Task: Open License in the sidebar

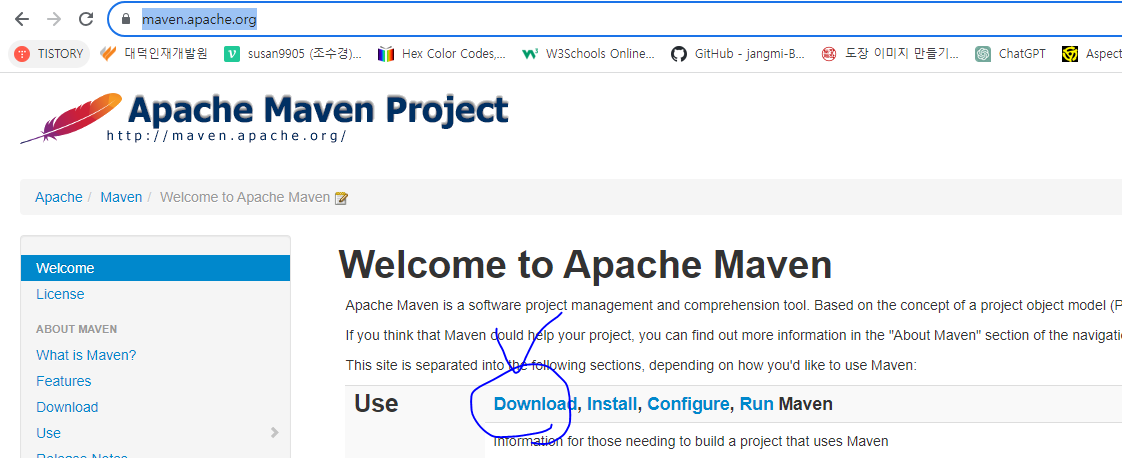Action: click(x=60, y=294)
